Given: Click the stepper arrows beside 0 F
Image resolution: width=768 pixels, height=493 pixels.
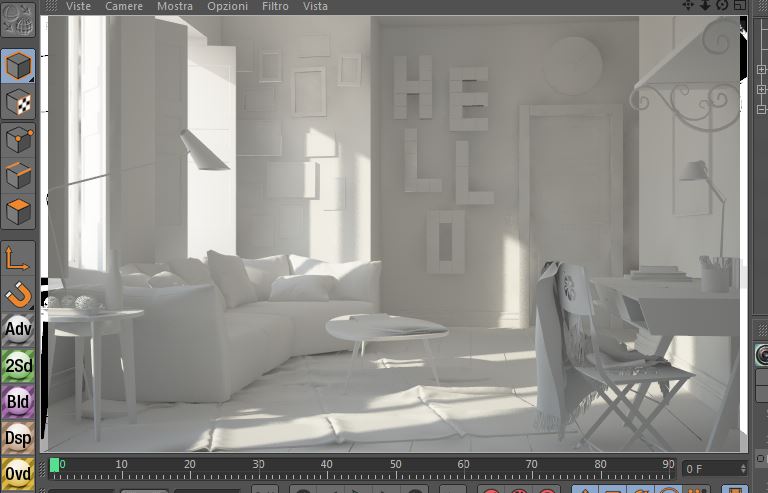Looking at the screenshot, I should pyautogui.click(x=743, y=469).
